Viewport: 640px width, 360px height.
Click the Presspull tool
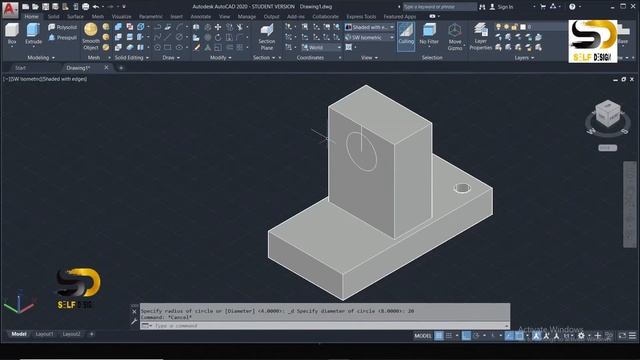tap(62, 38)
